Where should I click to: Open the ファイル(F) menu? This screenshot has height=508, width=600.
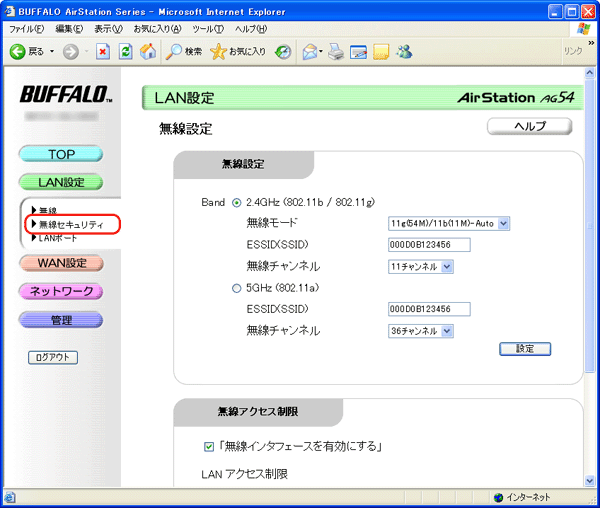tap(26, 29)
